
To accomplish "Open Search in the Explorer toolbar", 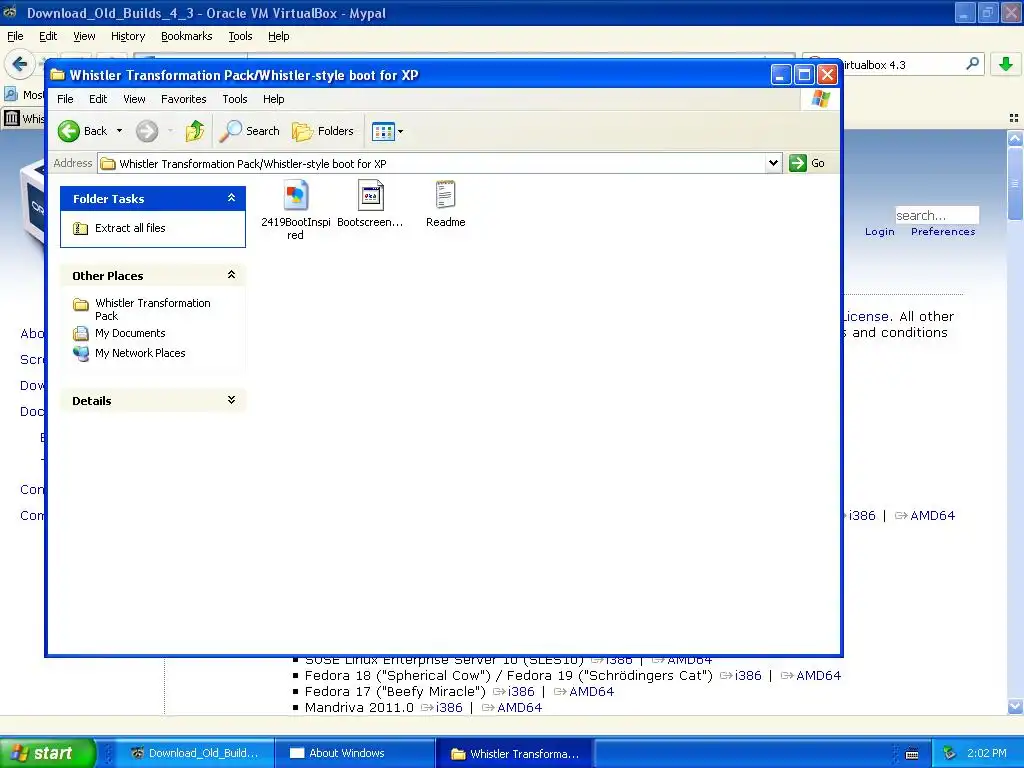I will click(x=249, y=131).
